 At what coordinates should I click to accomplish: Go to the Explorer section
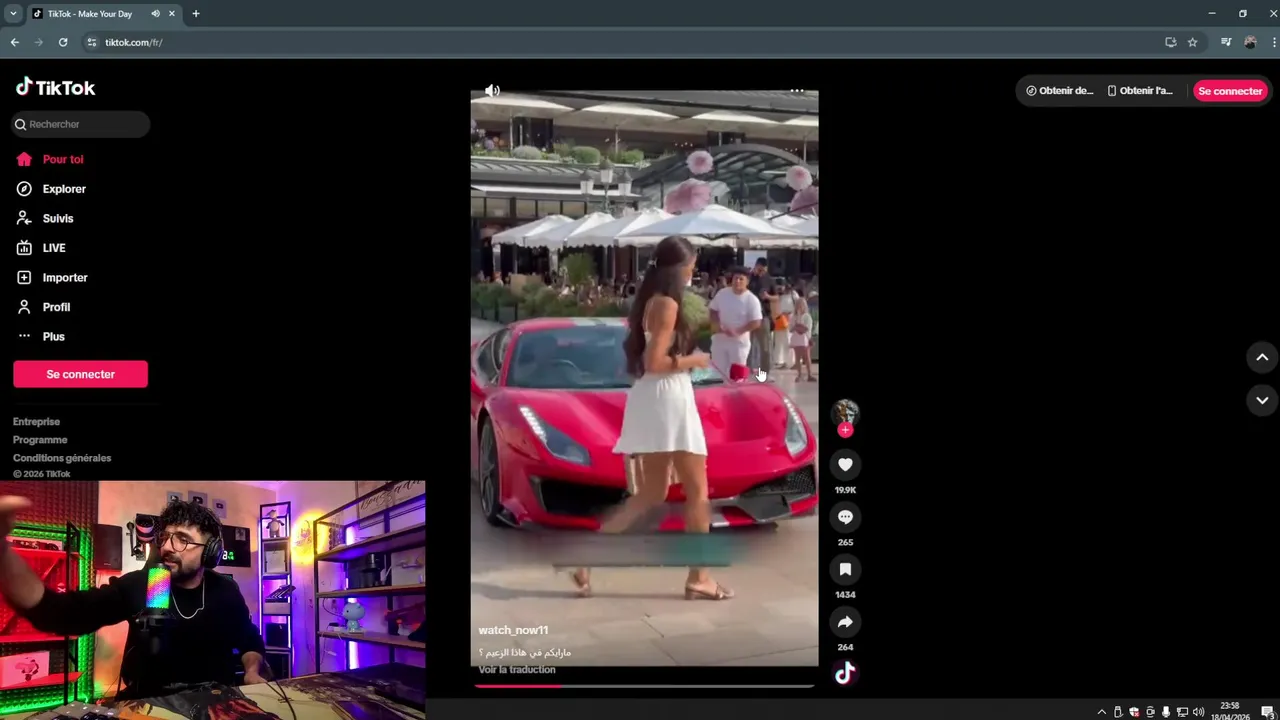[52, 189]
